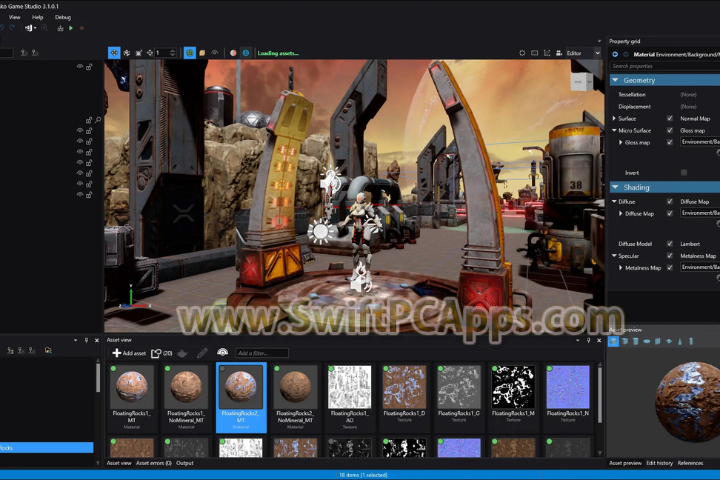Uncheck the Metalness Map sub-property checkbox
720x480 pixels.
pos(669,267)
